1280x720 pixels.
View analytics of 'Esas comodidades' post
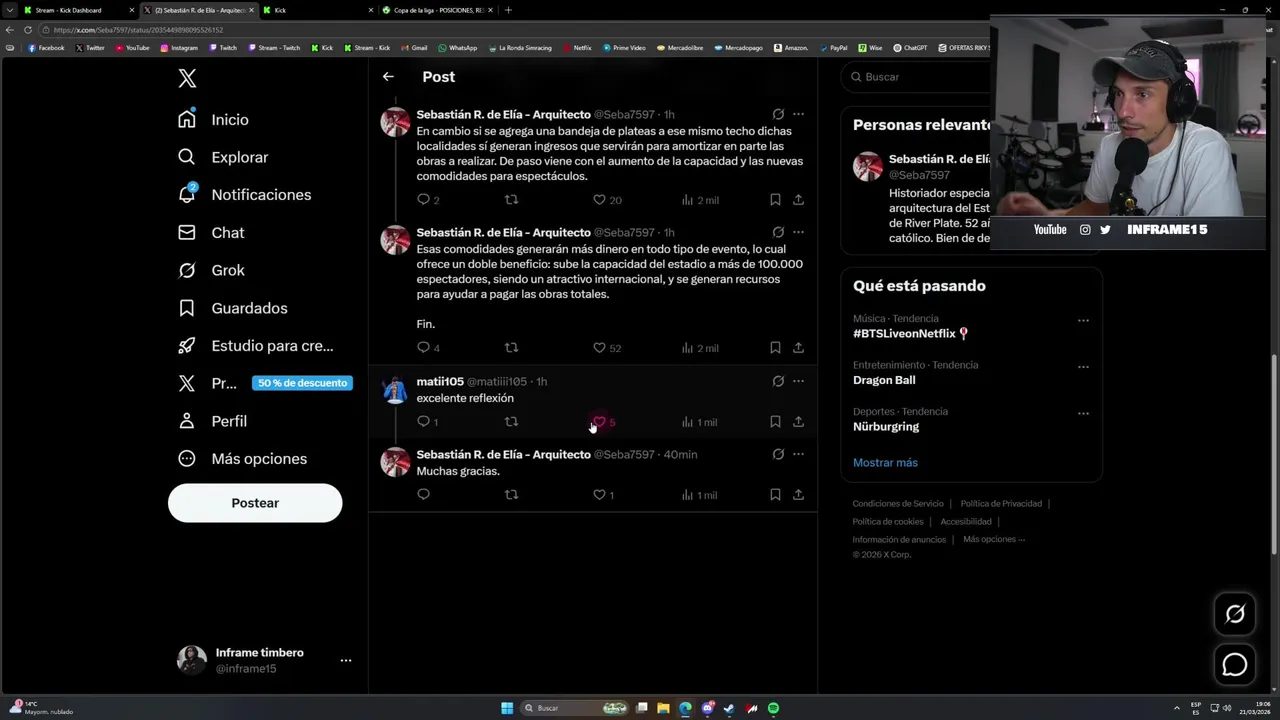700,348
